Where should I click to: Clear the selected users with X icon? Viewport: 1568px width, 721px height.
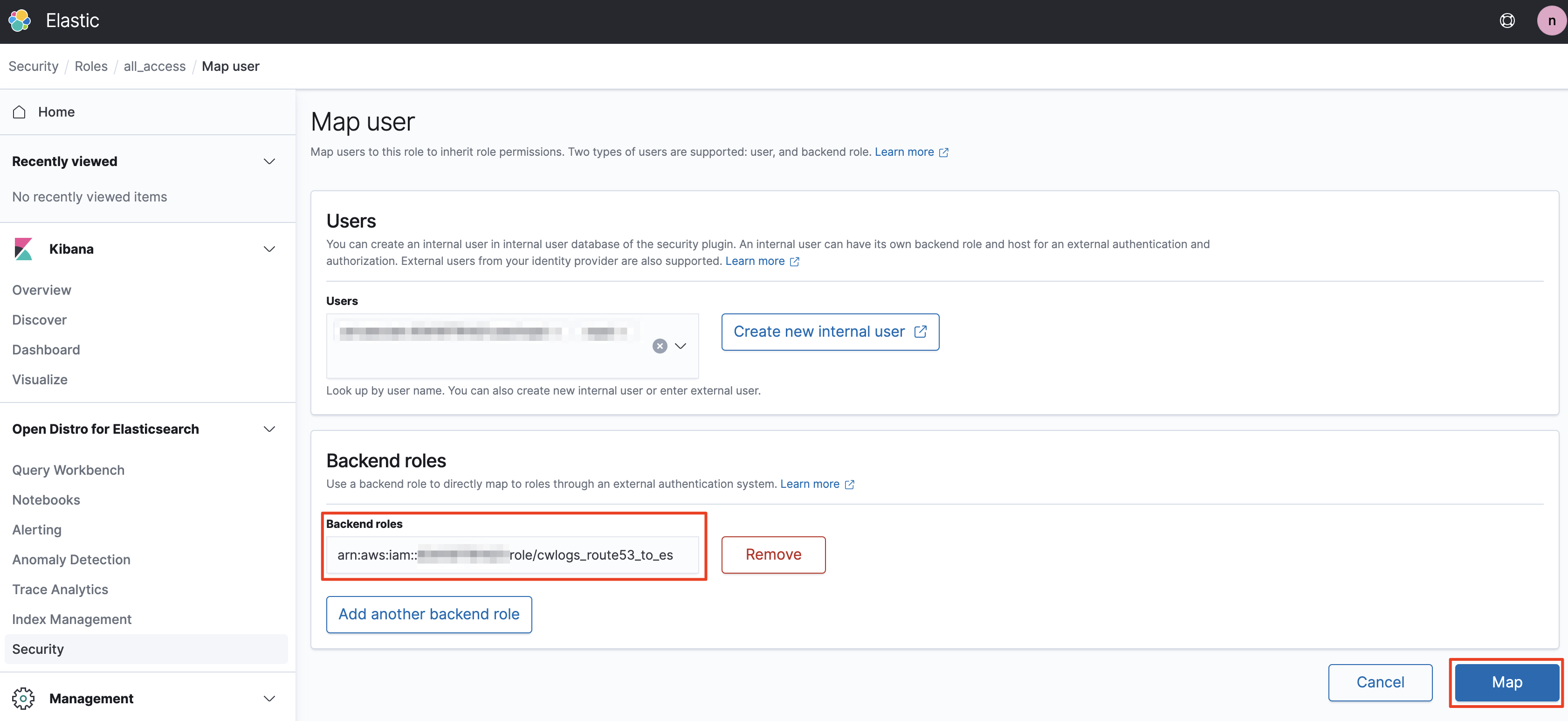pos(660,346)
